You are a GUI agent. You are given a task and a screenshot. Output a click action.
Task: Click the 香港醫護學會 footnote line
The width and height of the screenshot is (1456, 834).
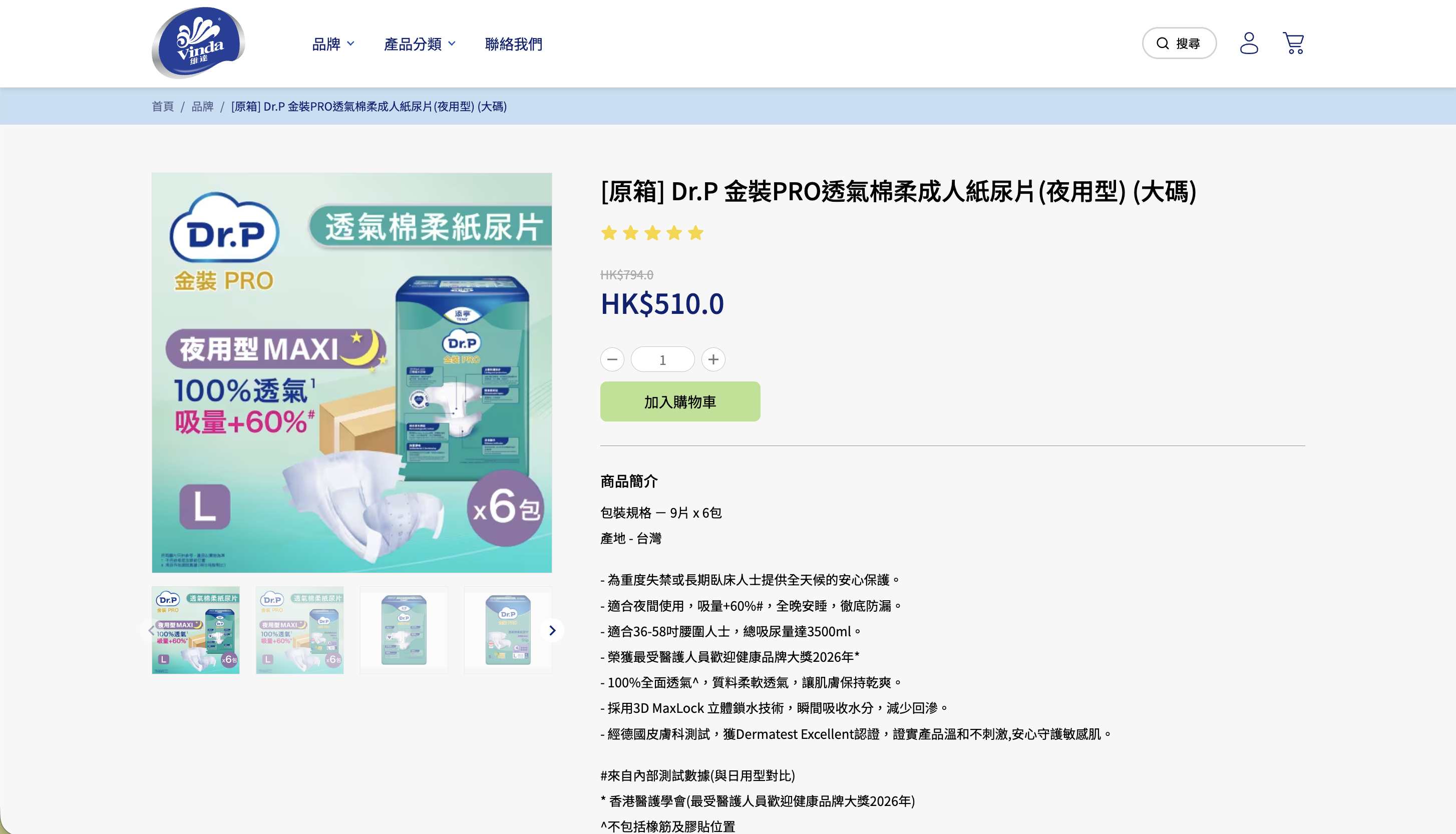coord(758,801)
